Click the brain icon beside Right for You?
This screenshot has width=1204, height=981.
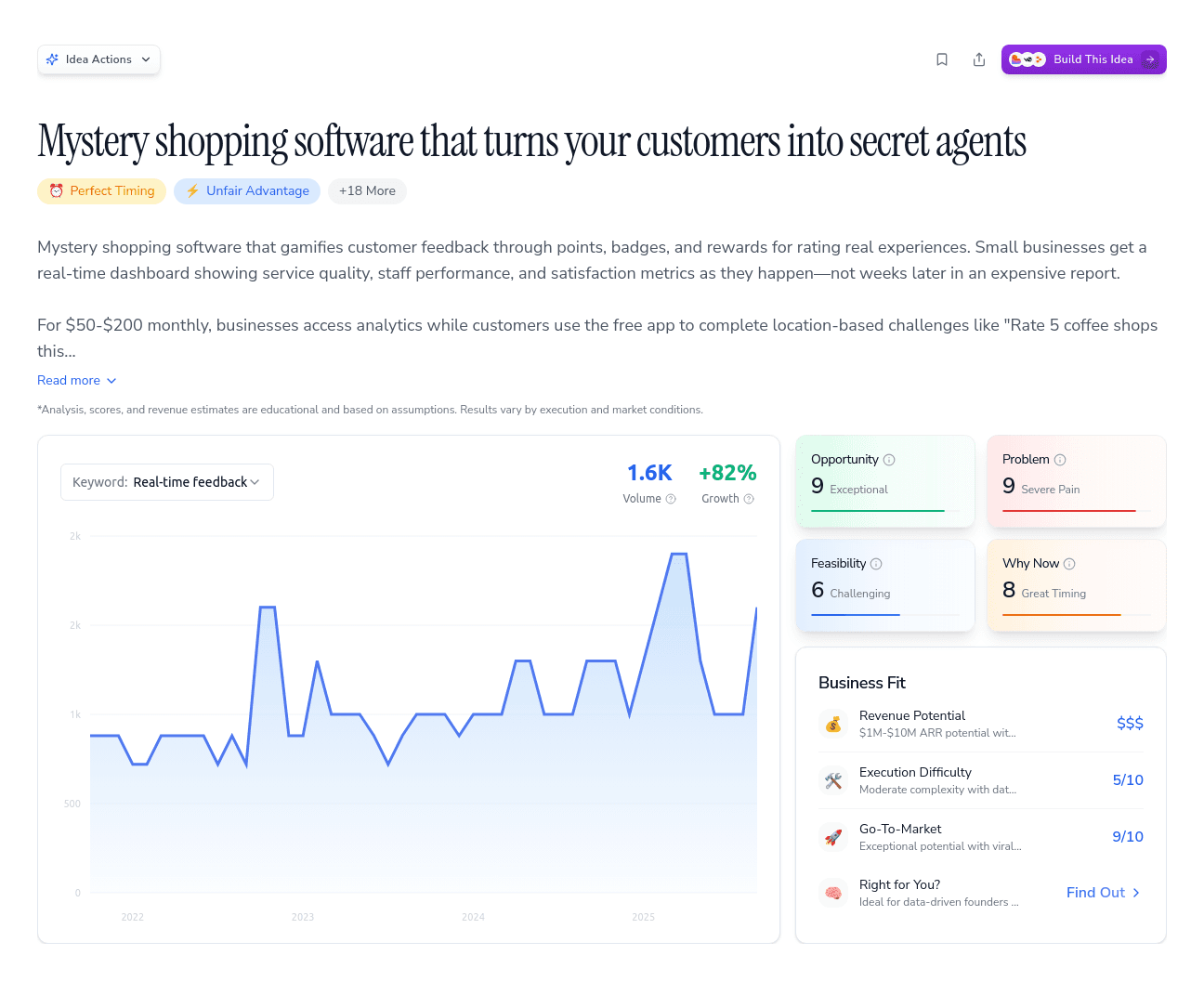coord(833,892)
